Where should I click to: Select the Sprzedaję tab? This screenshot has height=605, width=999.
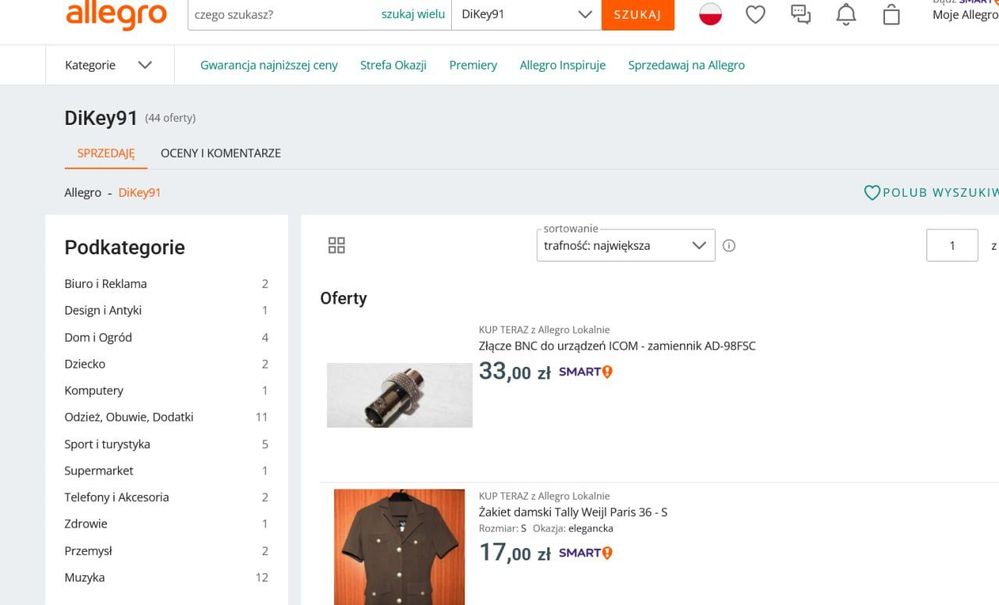tap(105, 153)
